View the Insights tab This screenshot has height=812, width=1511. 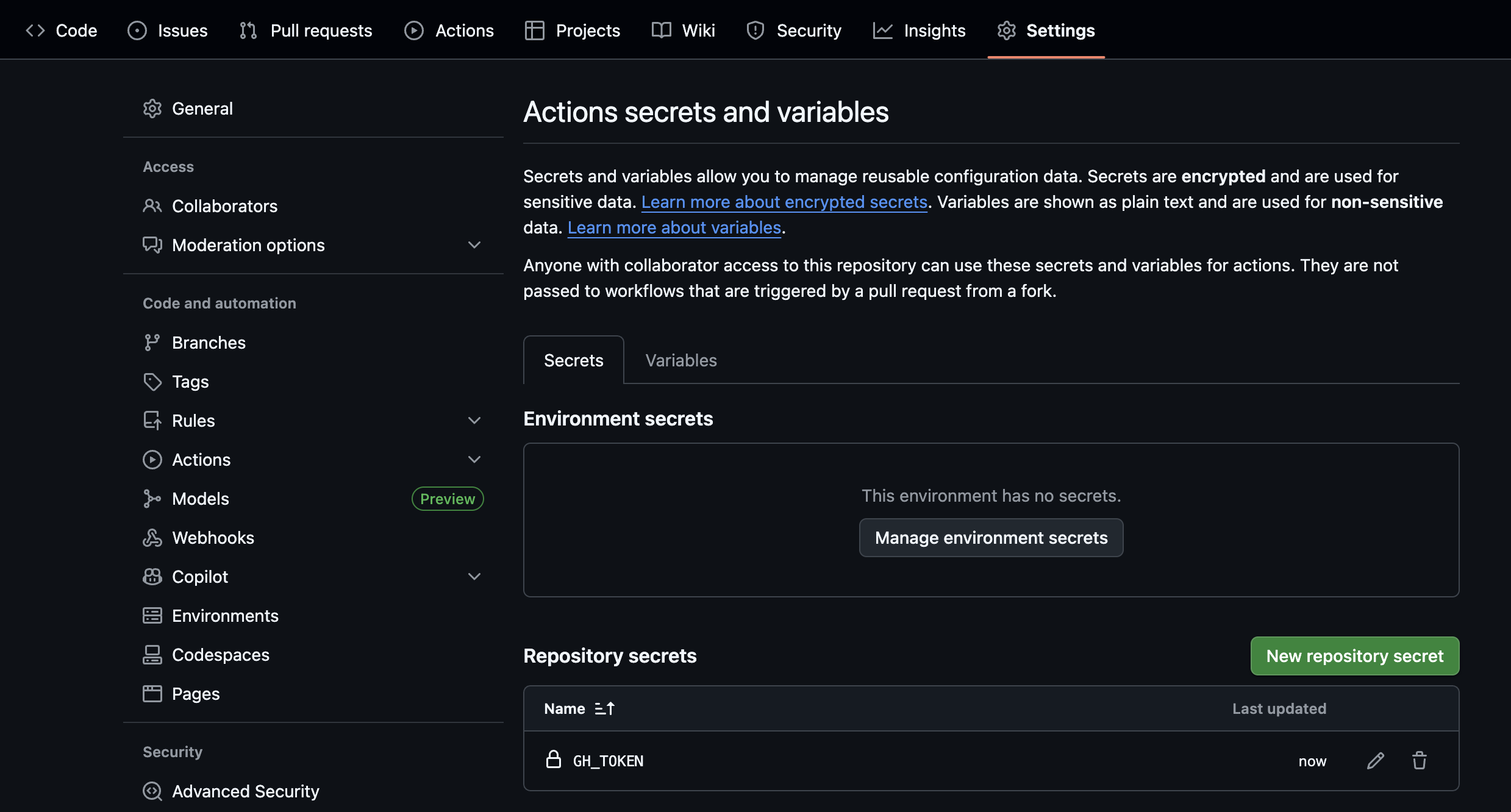point(919,30)
